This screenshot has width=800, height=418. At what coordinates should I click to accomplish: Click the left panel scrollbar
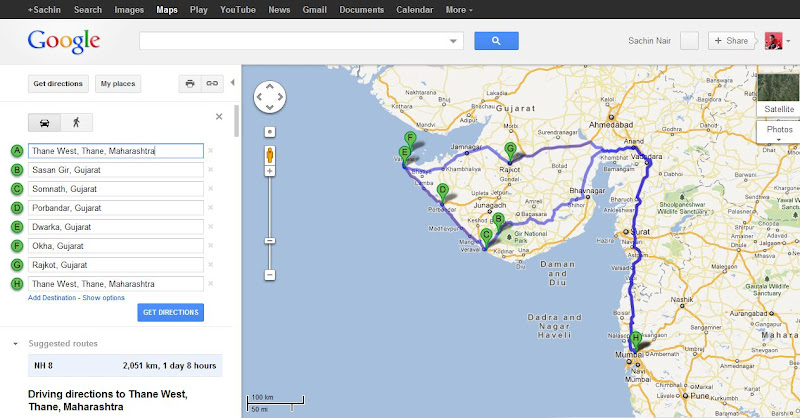tap(236, 121)
